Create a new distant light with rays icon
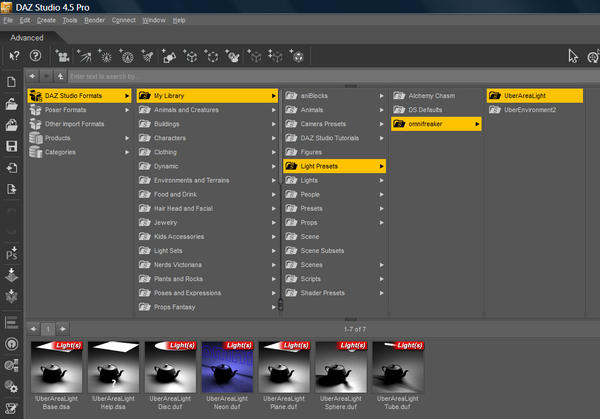Image resolution: width=600 pixels, height=419 pixels. tap(84, 57)
